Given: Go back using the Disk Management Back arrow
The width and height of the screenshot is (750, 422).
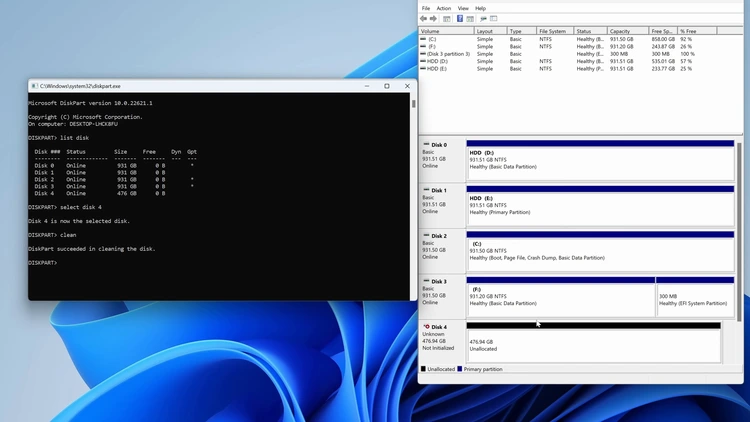Looking at the screenshot, I should (423, 19).
